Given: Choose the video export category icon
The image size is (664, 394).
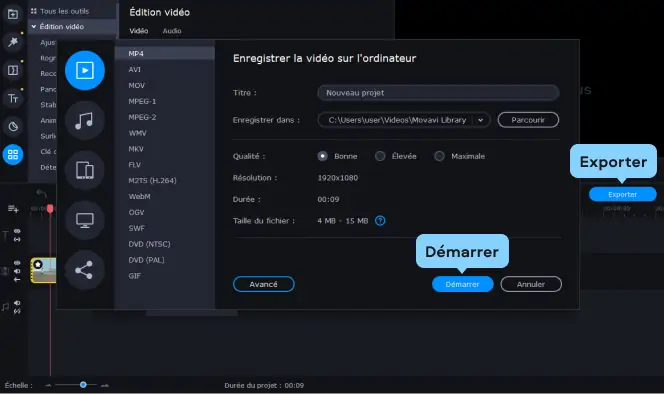Looking at the screenshot, I should tap(85, 70).
